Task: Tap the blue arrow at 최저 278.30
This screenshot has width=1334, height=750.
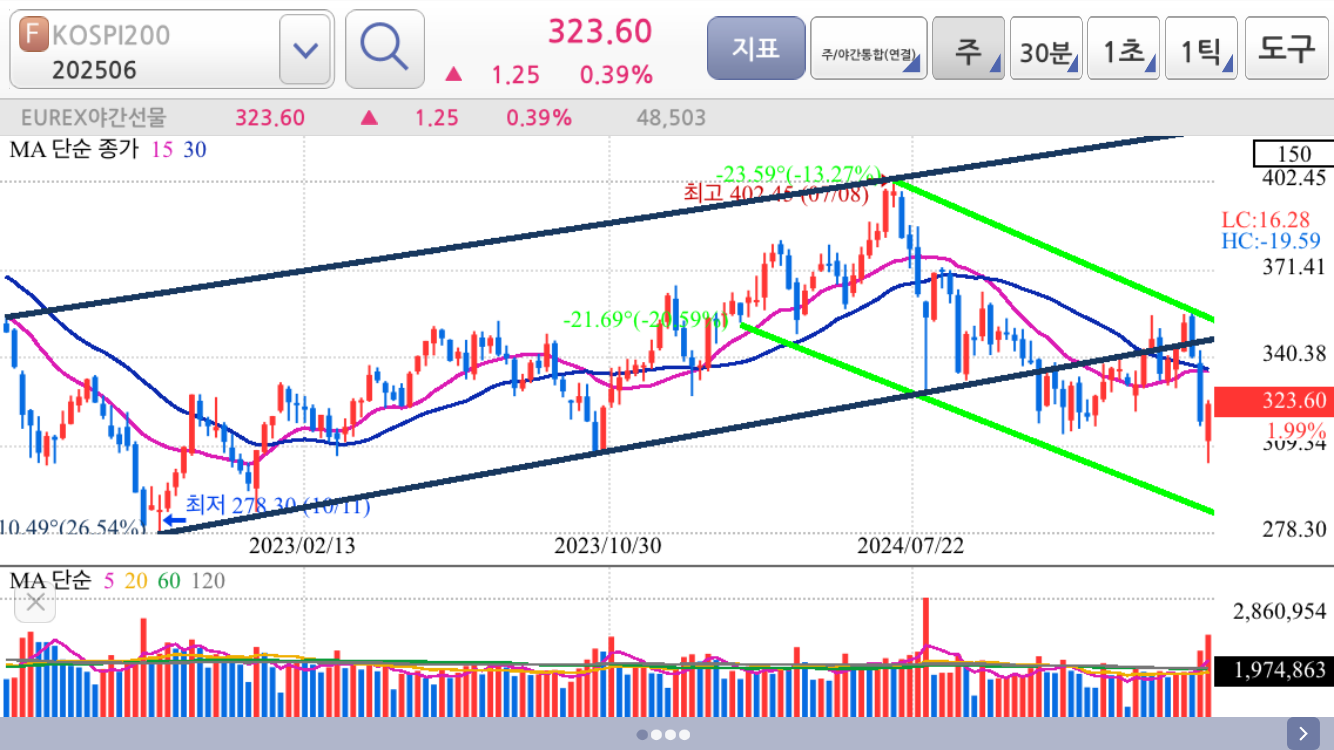Action: 175,520
